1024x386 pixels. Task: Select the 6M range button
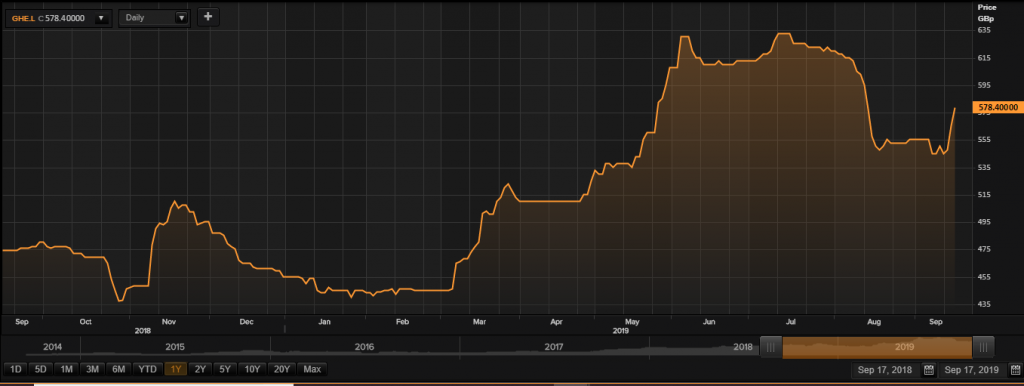[118, 370]
